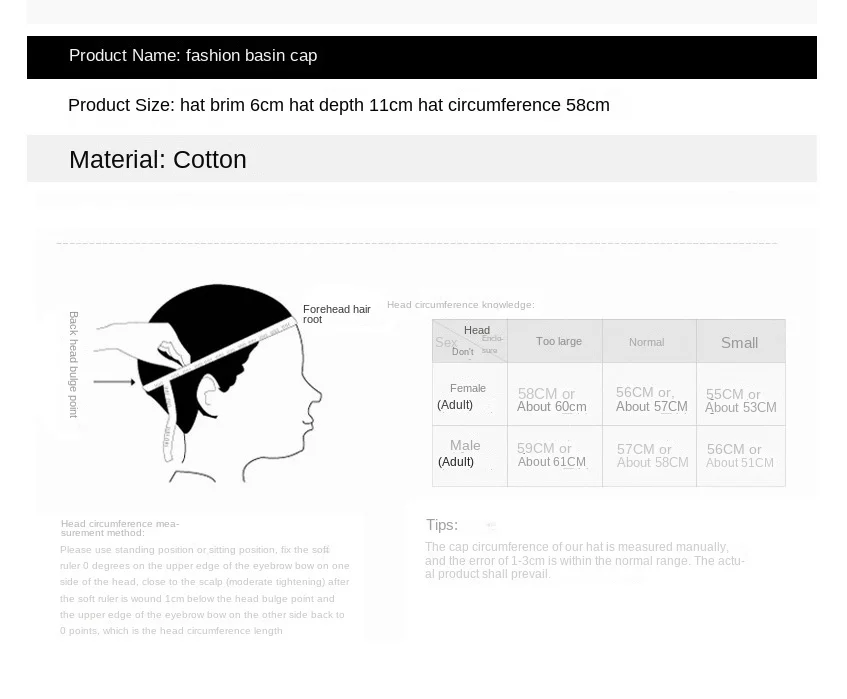Image resolution: width=847 pixels, height=699 pixels.
Task: Click the 'Product Name: fashion basin cap' banner
Action: coord(422,57)
